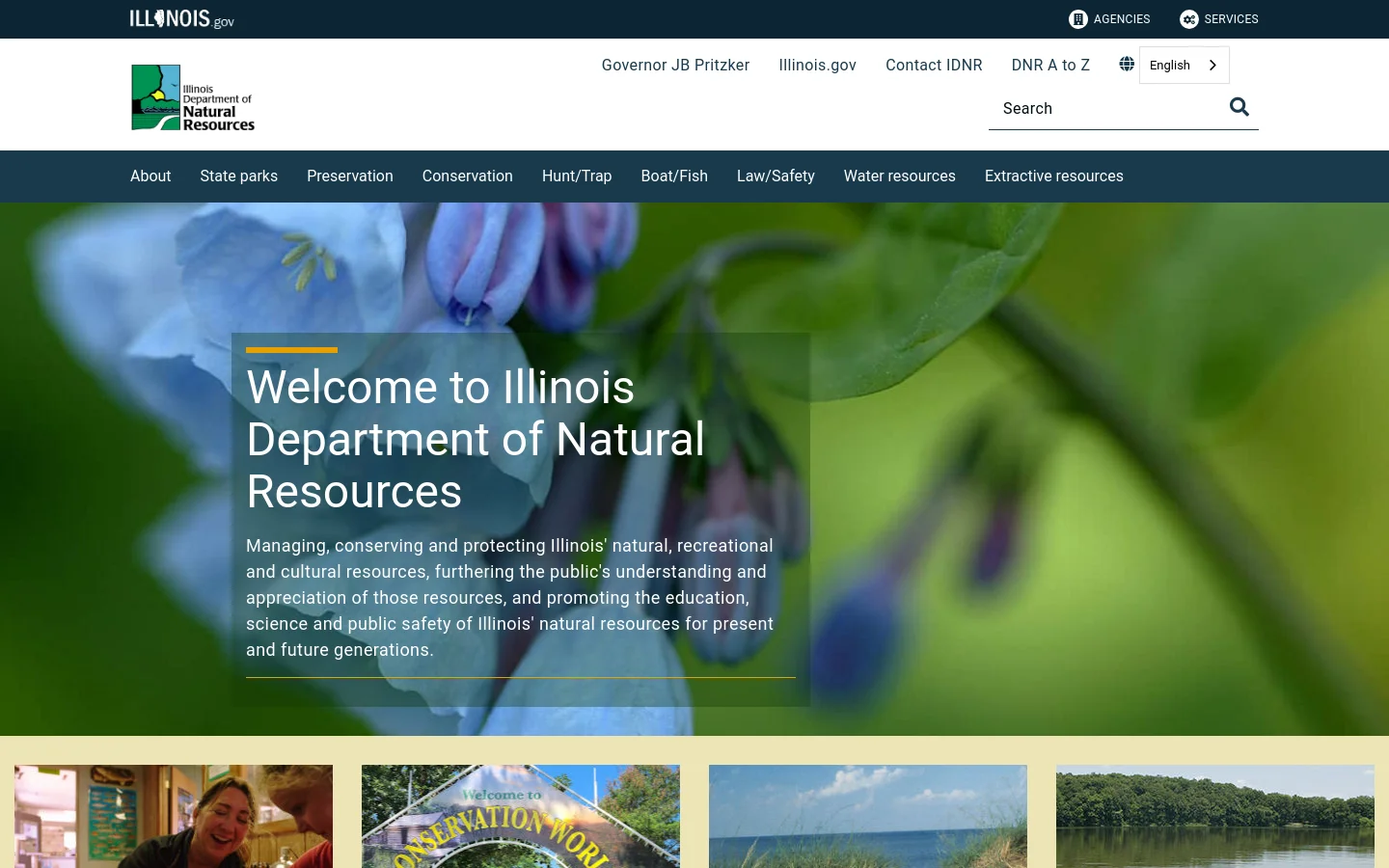Open the AGENCIES link text

(x=1122, y=19)
